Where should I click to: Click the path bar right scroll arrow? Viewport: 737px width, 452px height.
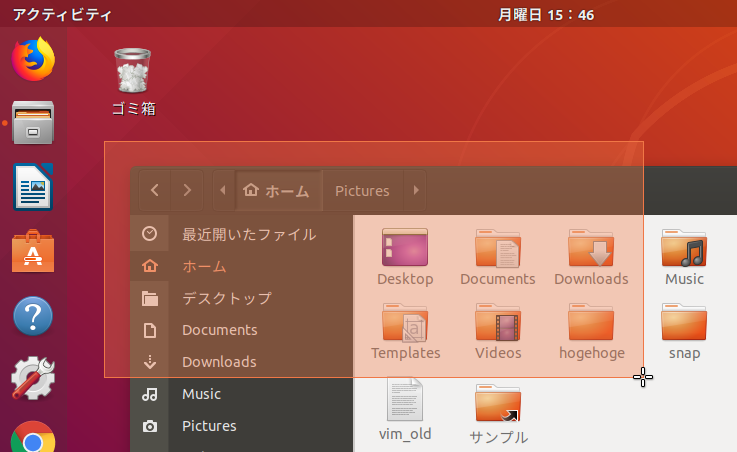click(x=416, y=190)
